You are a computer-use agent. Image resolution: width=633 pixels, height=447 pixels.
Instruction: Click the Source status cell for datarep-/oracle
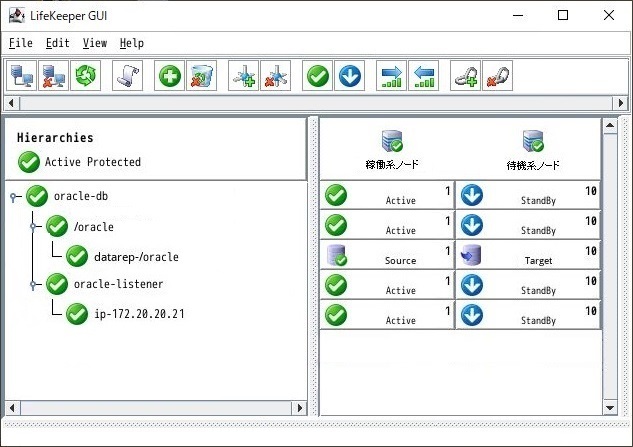[x=387, y=255]
